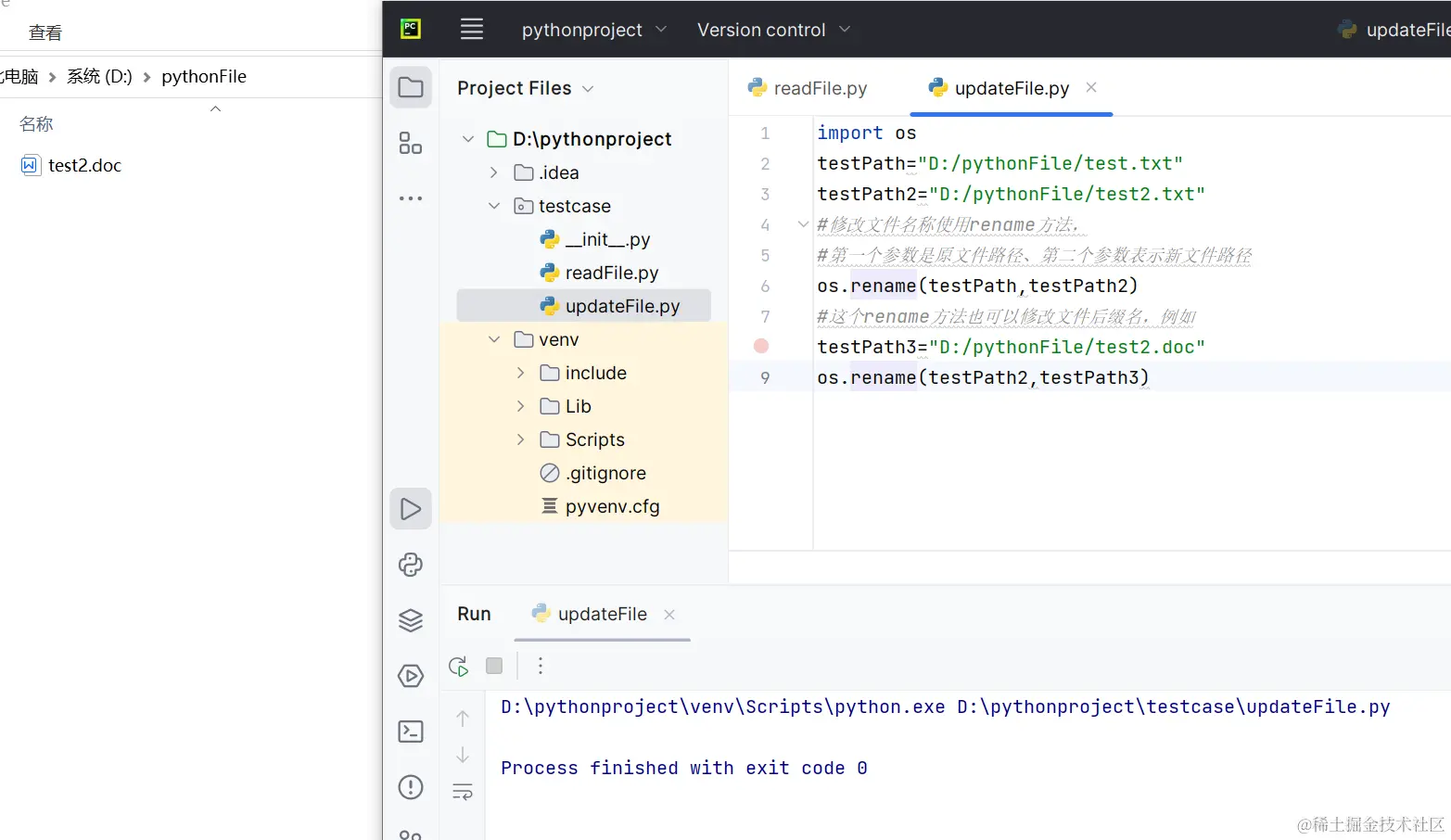Rerun updateFile in Run panel
The height and width of the screenshot is (840, 1451).
pyautogui.click(x=459, y=666)
